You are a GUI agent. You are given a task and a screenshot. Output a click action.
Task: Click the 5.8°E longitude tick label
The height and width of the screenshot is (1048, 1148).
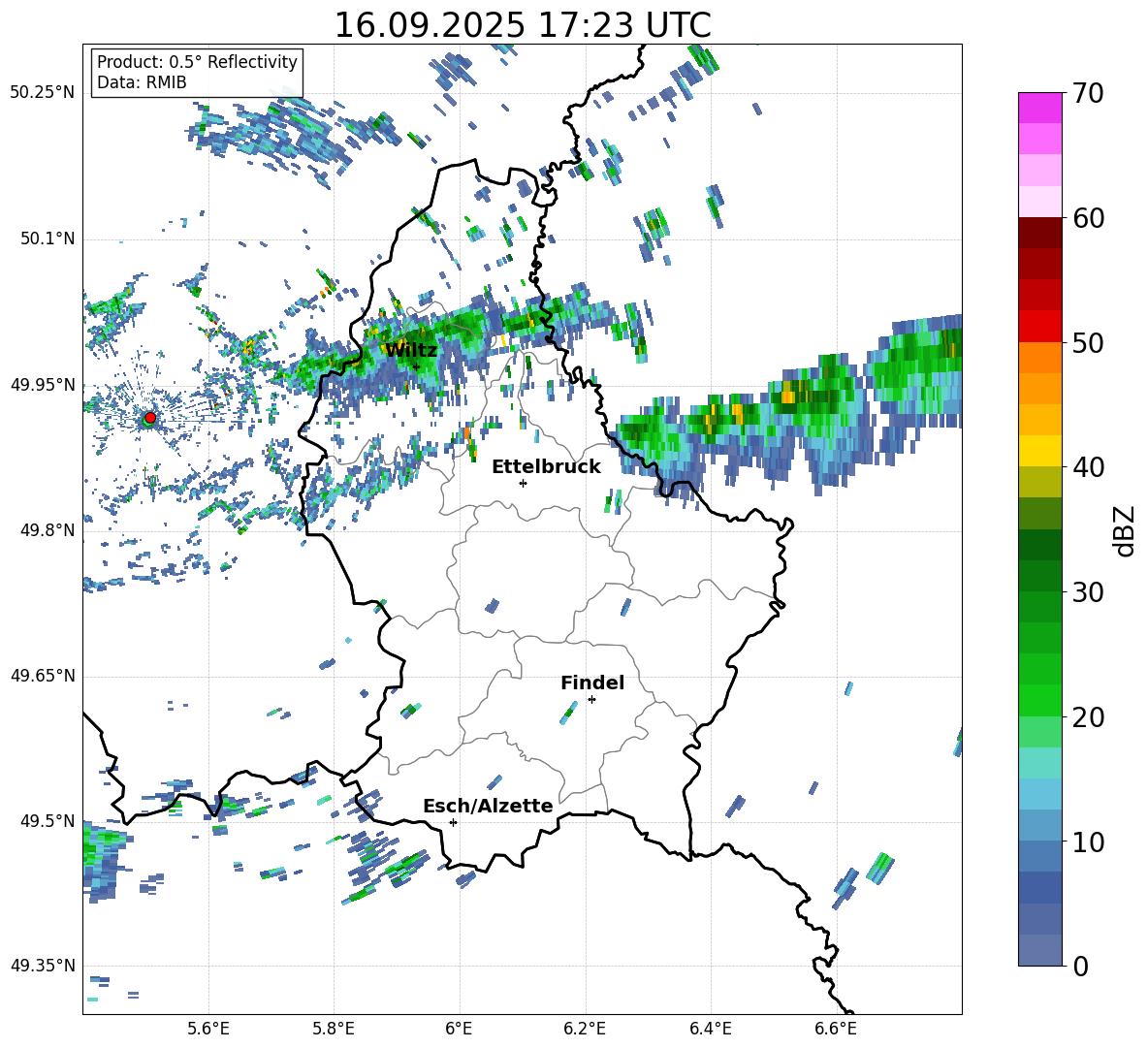click(x=334, y=1029)
